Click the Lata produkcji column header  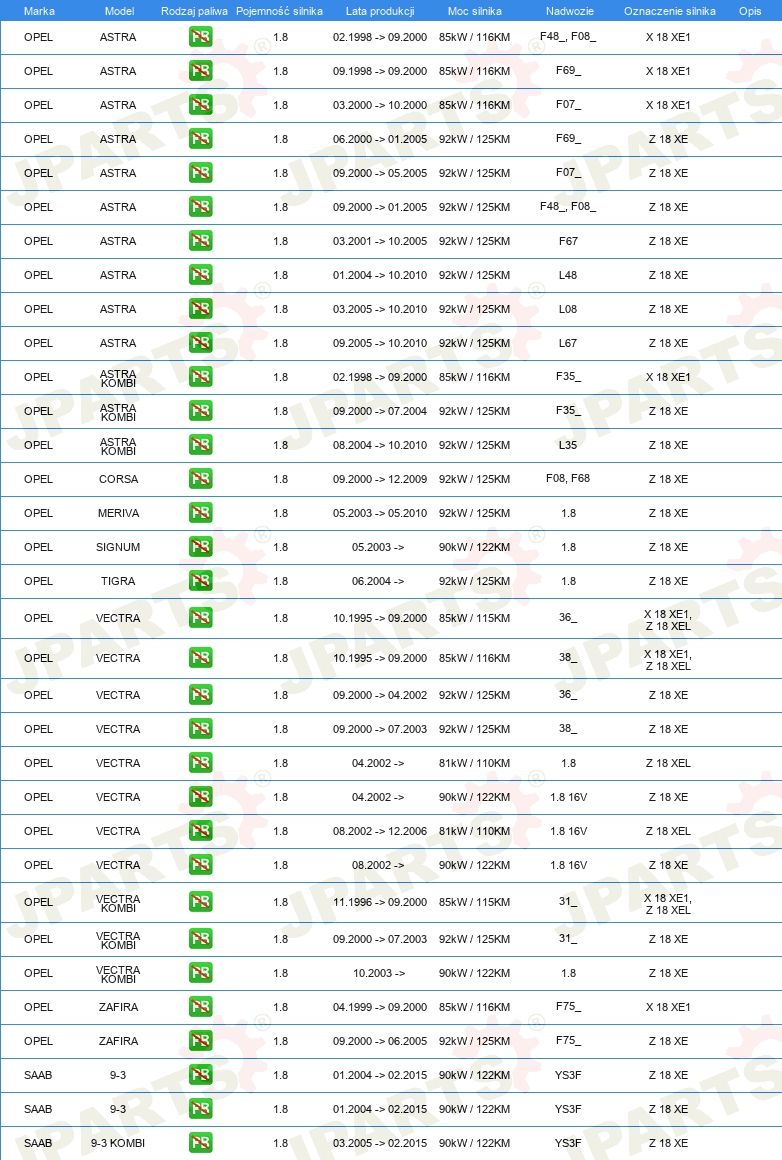tap(380, 11)
